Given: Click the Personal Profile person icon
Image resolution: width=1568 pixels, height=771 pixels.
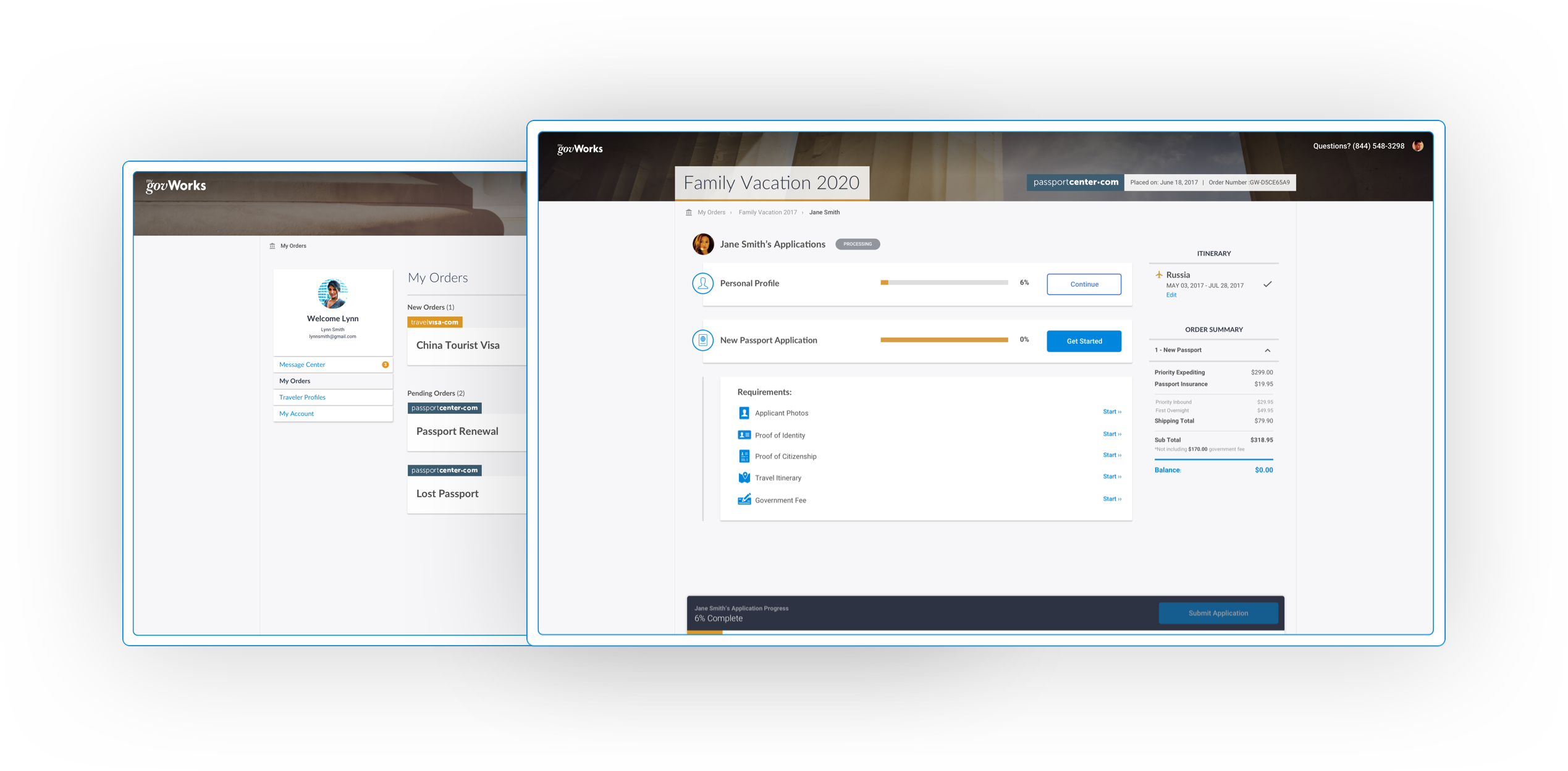Looking at the screenshot, I should (x=702, y=284).
